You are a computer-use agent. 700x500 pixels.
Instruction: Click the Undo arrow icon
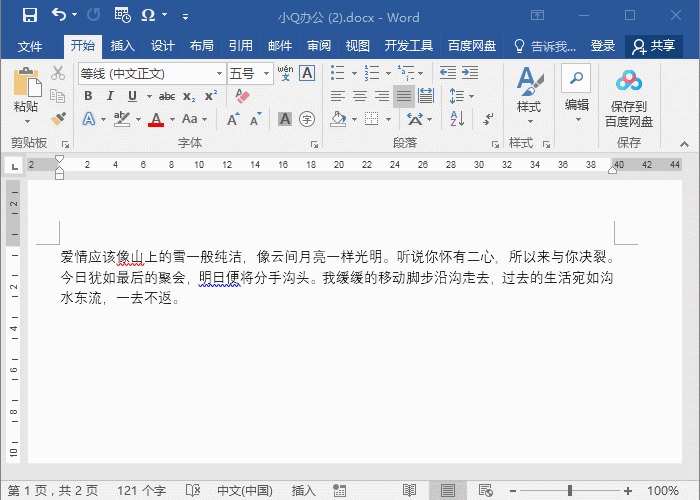(59, 16)
